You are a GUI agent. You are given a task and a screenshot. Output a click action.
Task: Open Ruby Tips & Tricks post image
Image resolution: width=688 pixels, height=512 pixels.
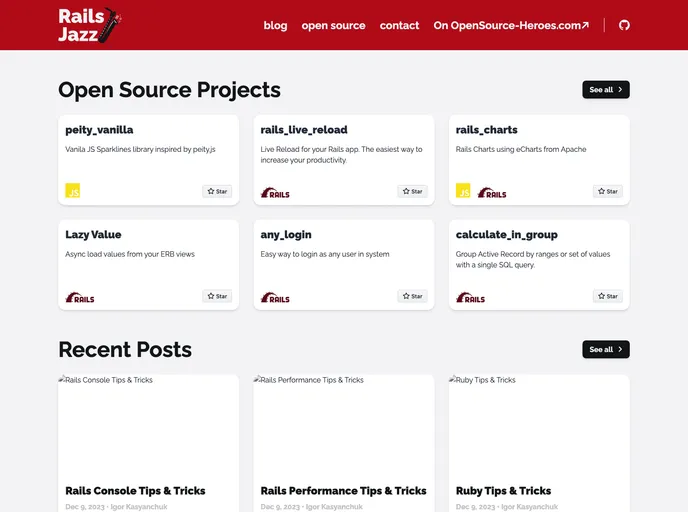[x=539, y=426]
